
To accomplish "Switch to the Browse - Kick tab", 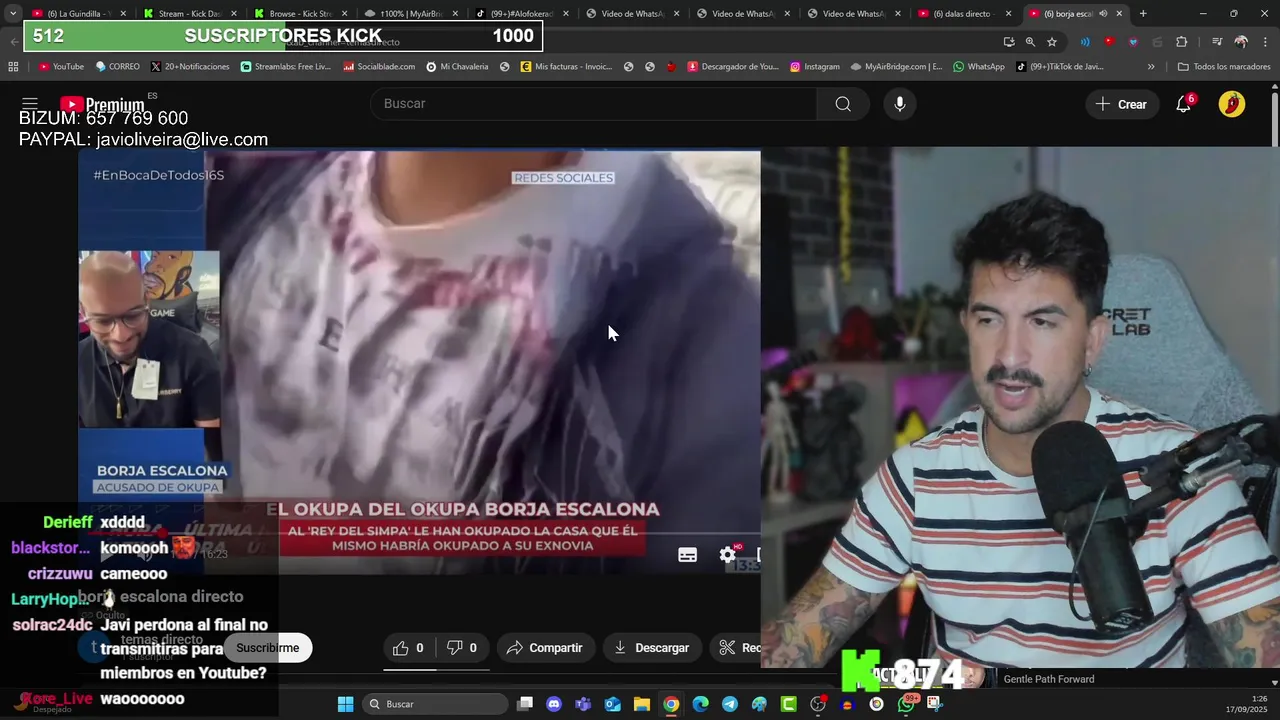I will click(x=301, y=14).
